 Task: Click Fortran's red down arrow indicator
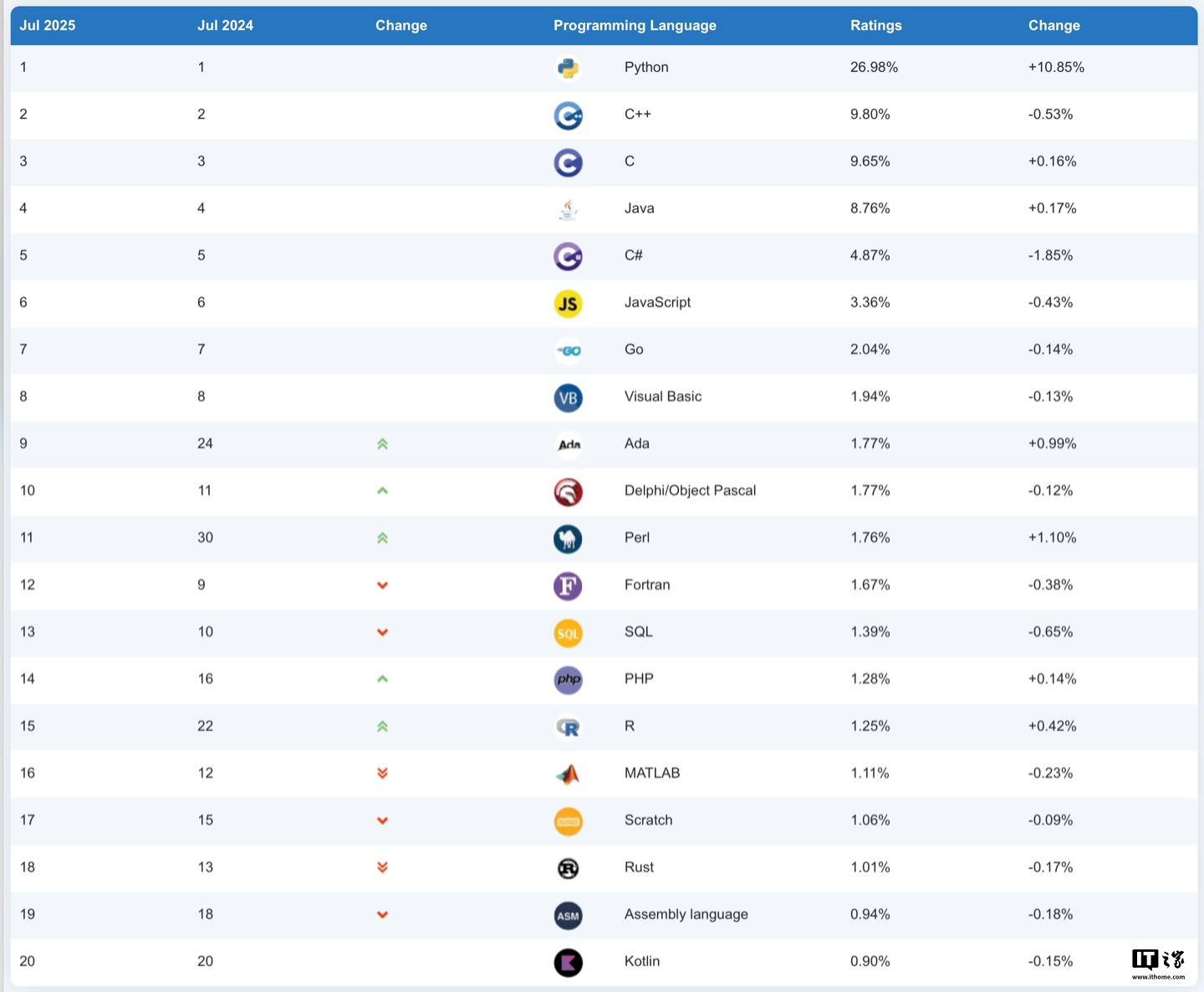pyautogui.click(x=382, y=585)
